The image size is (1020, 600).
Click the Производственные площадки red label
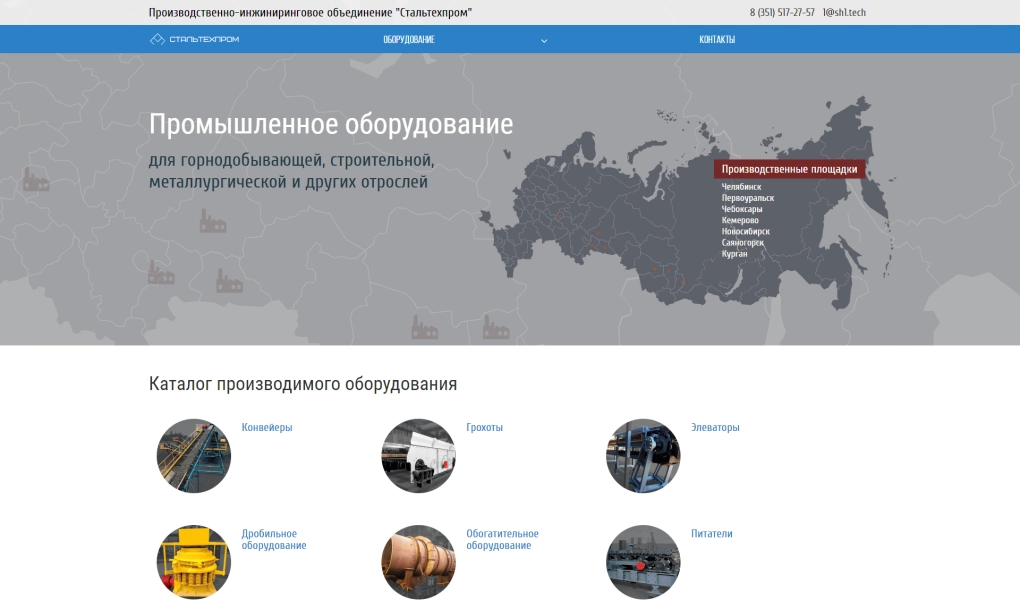(x=789, y=169)
